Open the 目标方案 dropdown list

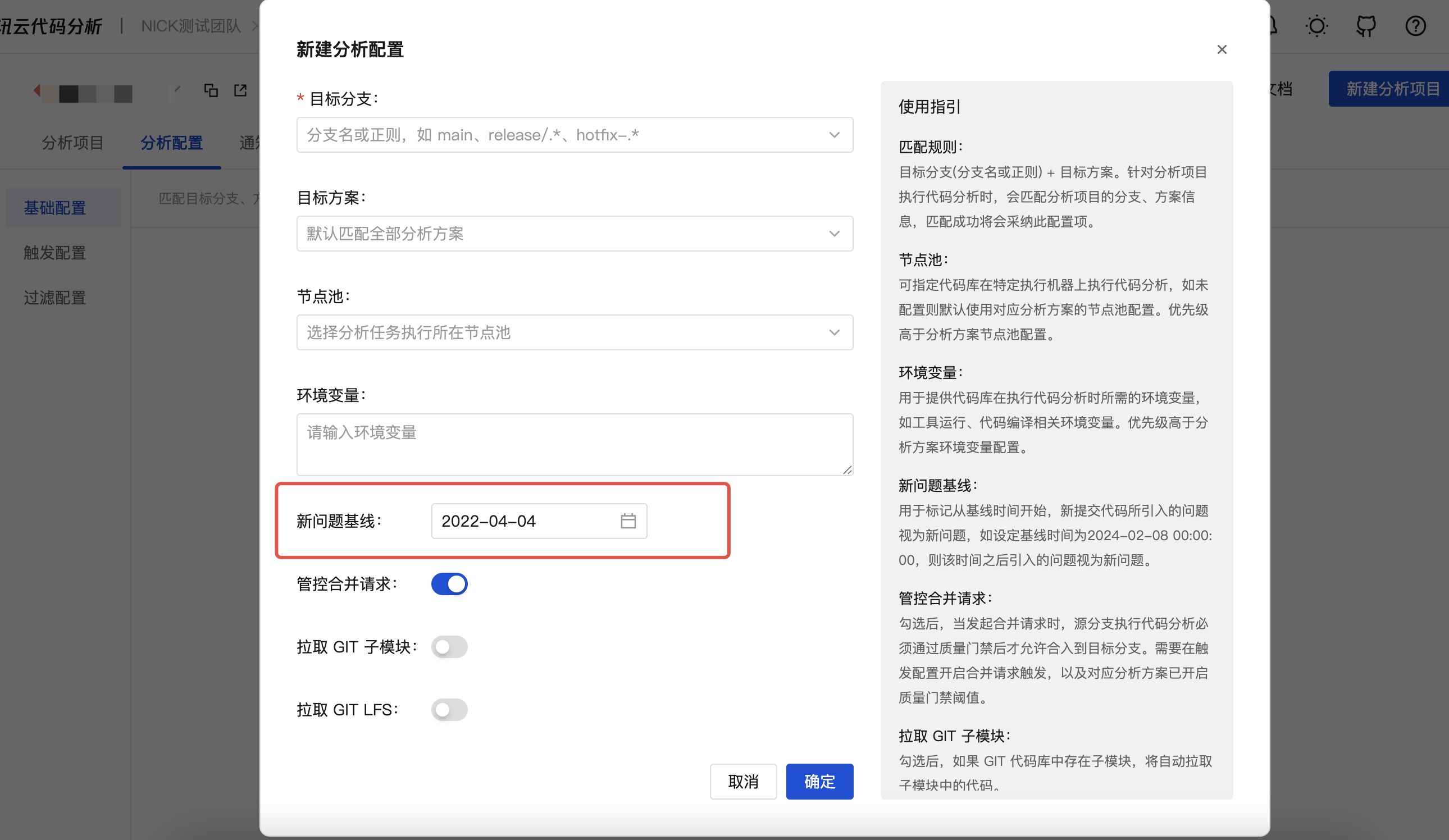click(574, 234)
